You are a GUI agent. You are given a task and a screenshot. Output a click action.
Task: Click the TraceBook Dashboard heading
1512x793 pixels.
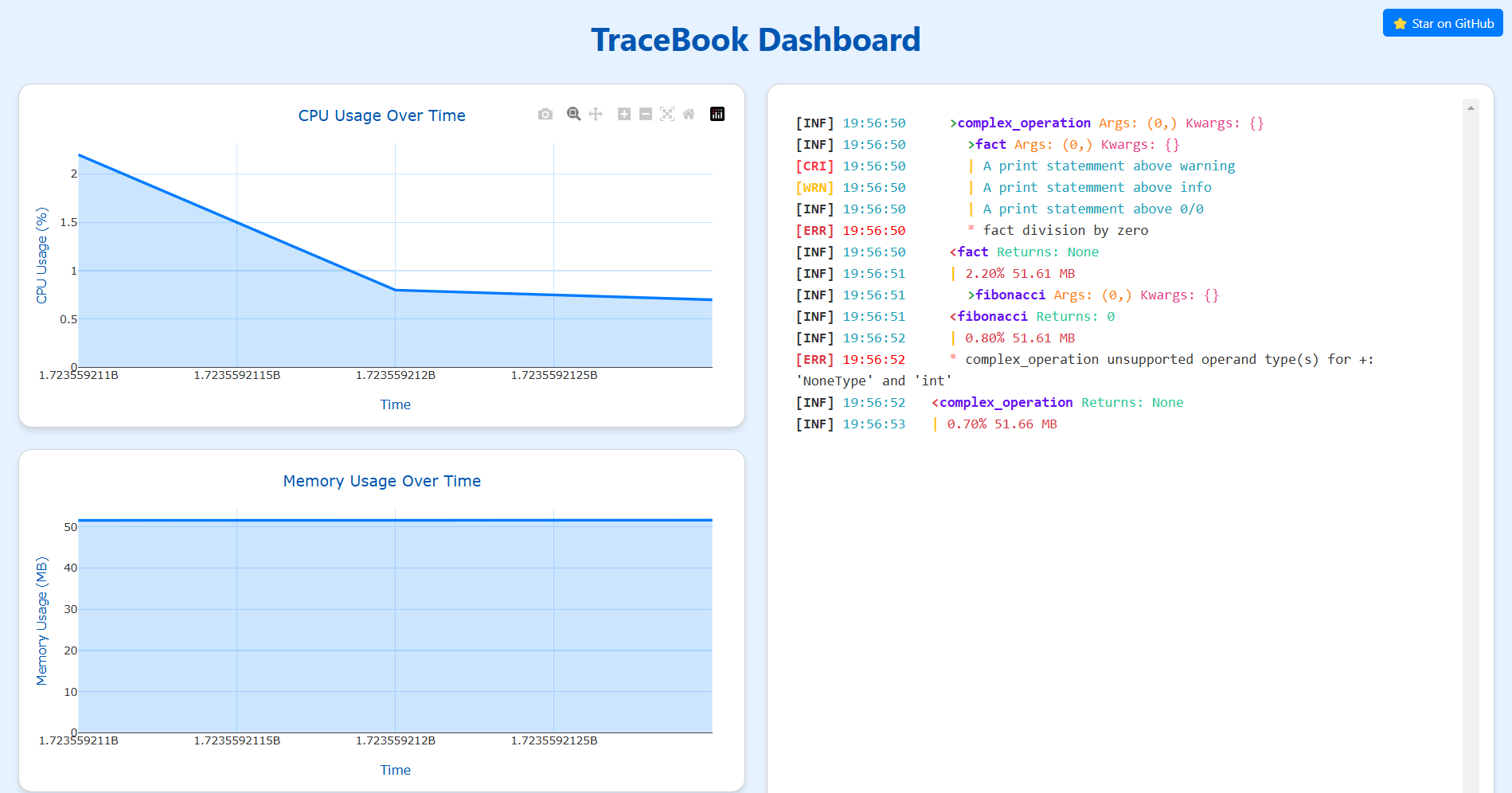click(x=756, y=39)
